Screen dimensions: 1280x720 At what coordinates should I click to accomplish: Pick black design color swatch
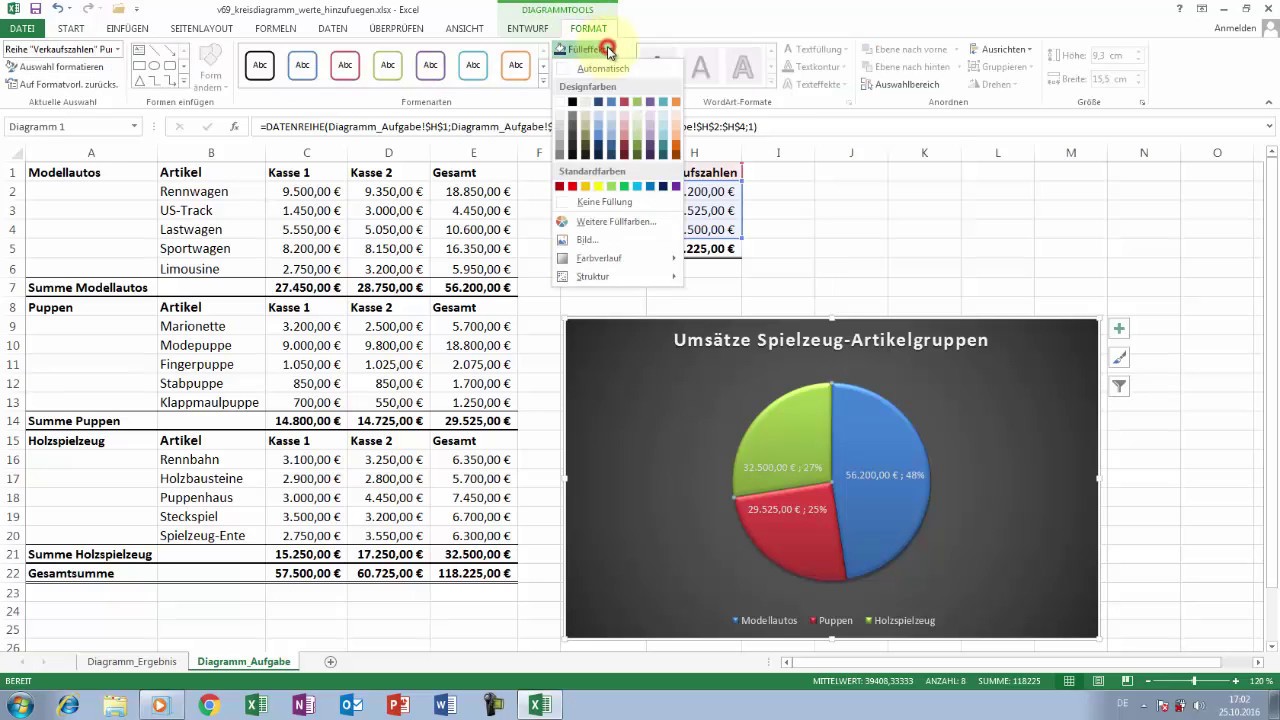[x=572, y=102]
